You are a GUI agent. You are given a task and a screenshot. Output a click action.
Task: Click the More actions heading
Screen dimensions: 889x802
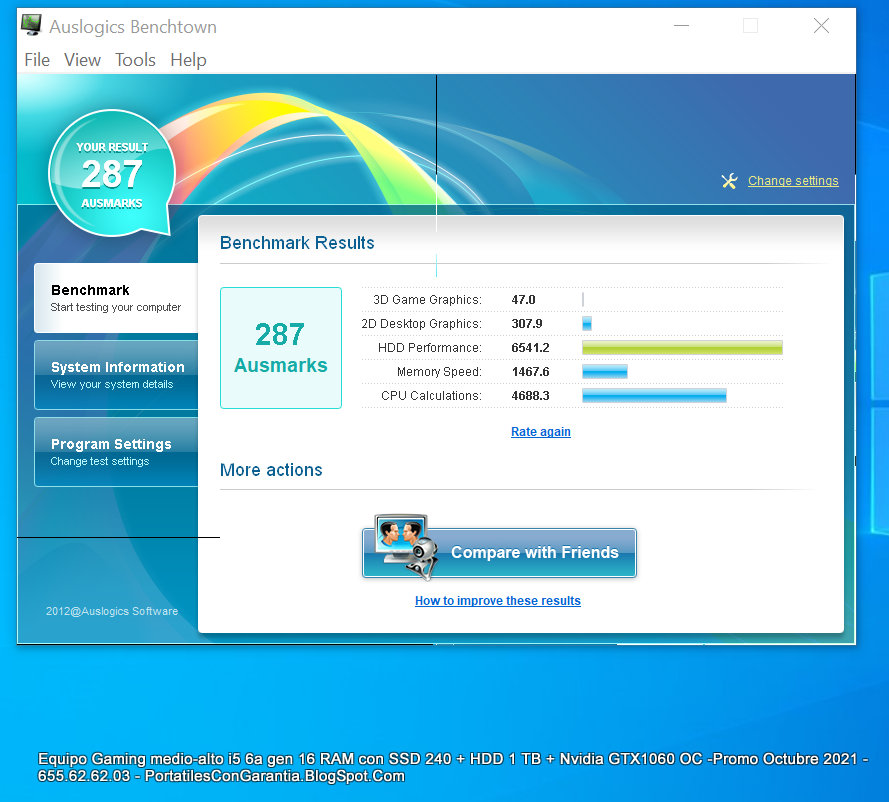point(271,470)
